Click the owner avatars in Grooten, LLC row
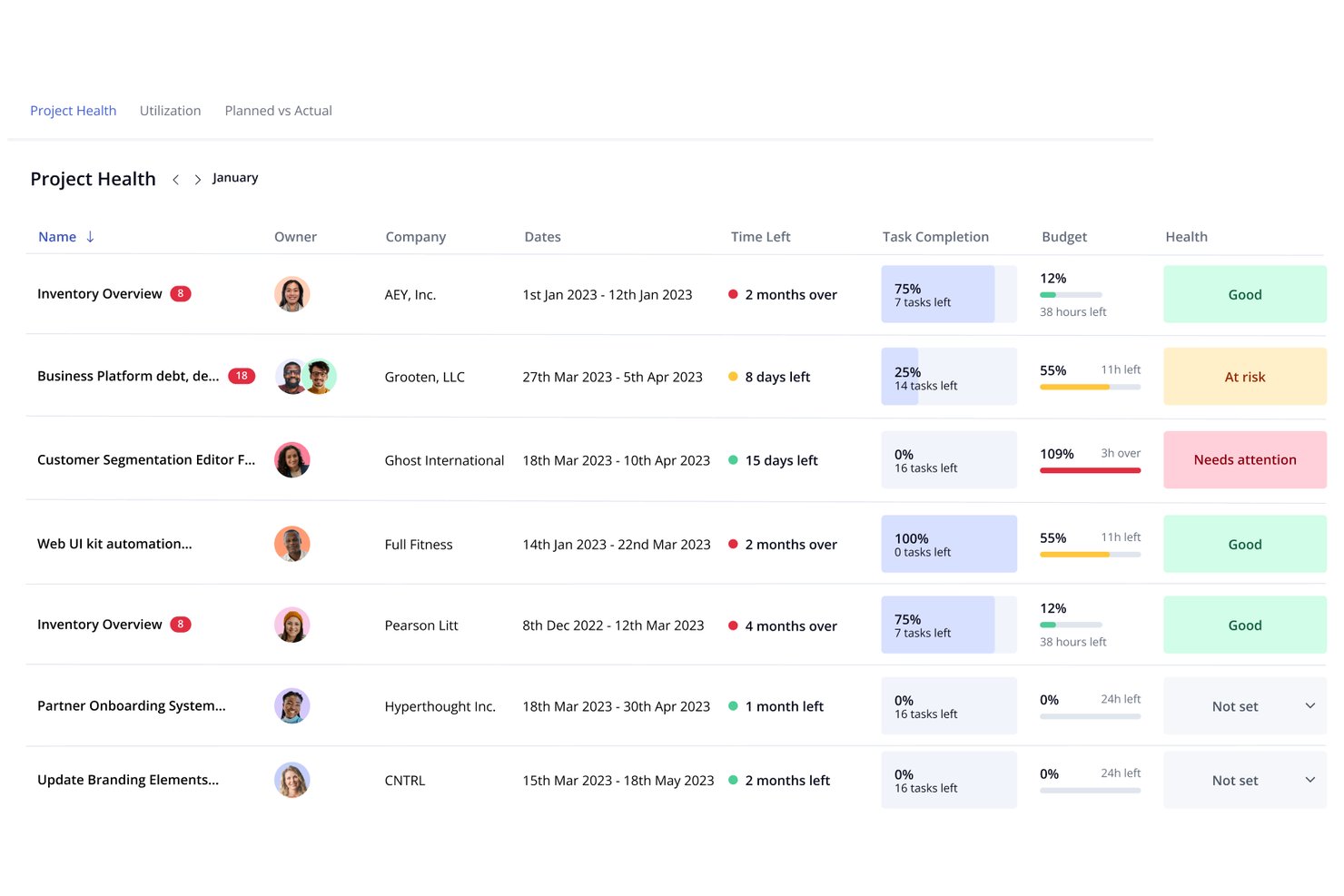The height and width of the screenshot is (896, 1344). [x=306, y=376]
